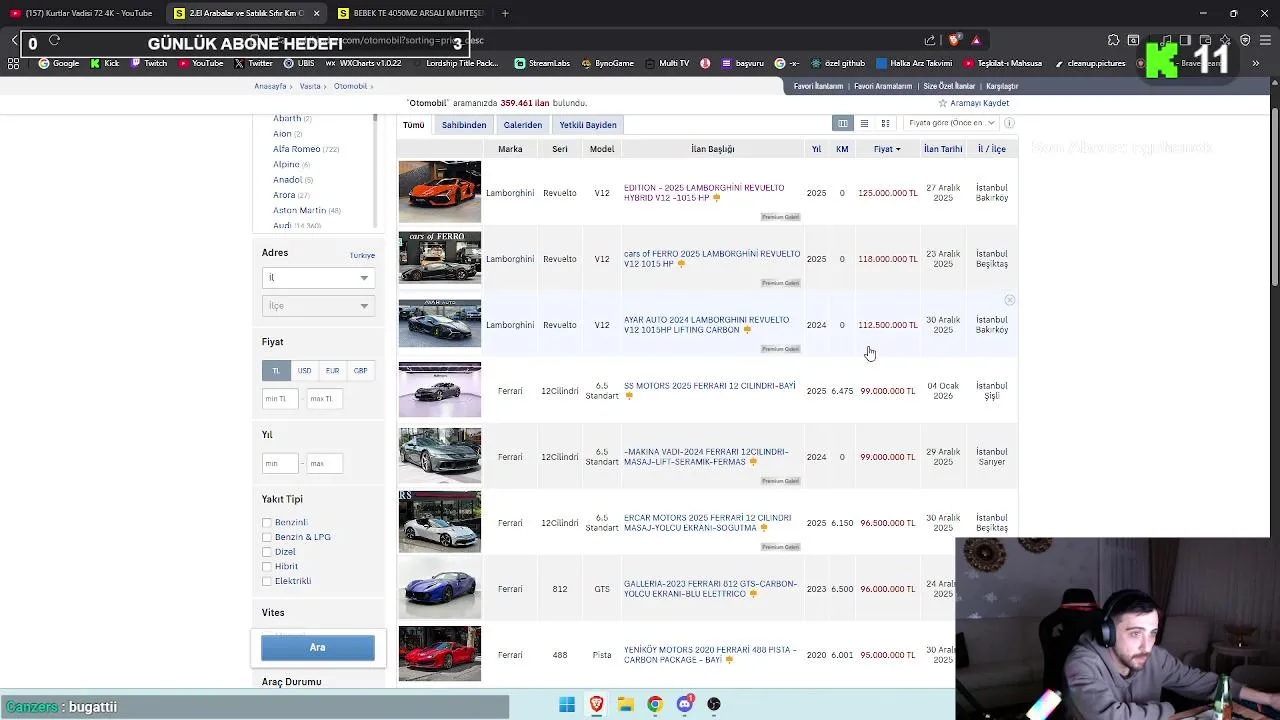
Task: Sort listings by İlan Tarihi column
Action: coord(943,149)
